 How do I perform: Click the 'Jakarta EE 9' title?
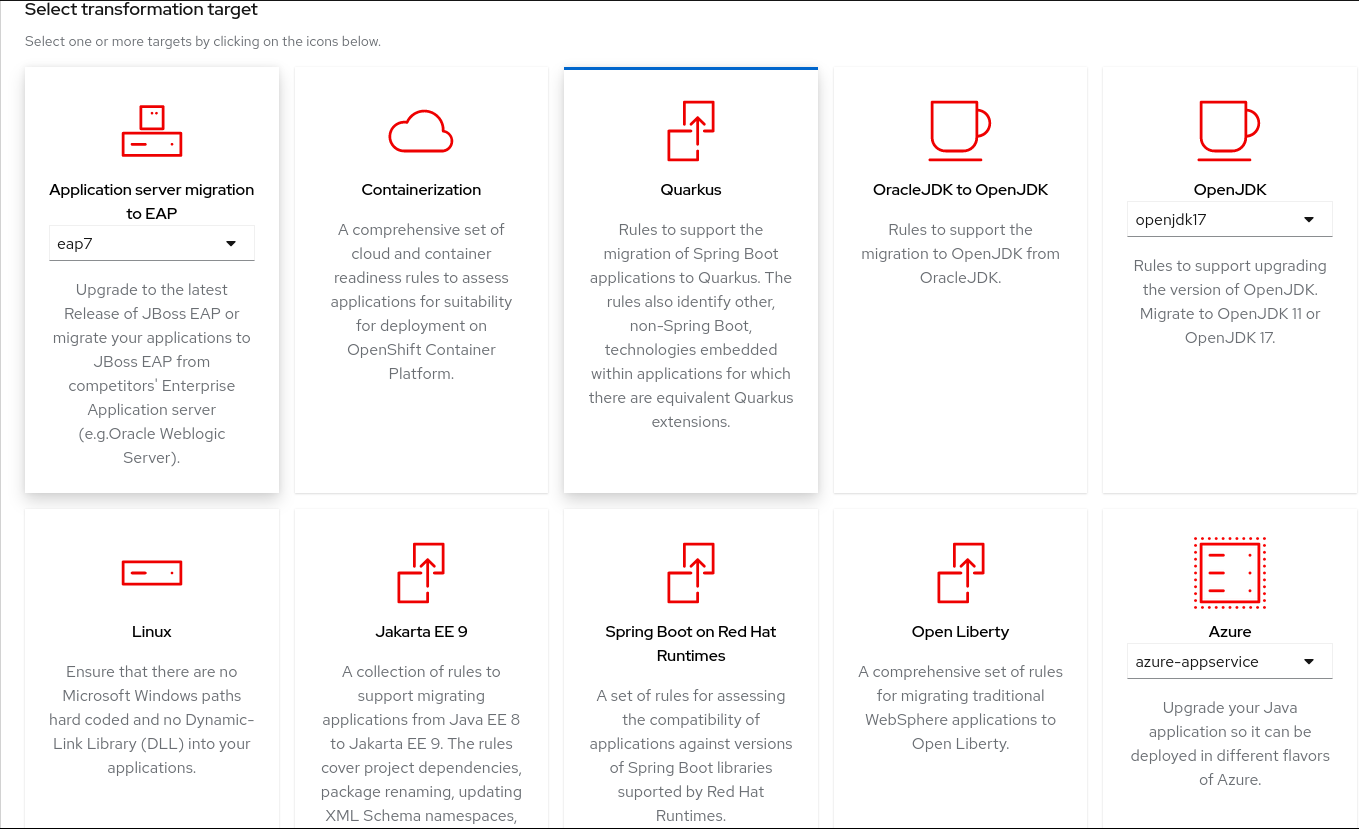pyautogui.click(x=421, y=631)
